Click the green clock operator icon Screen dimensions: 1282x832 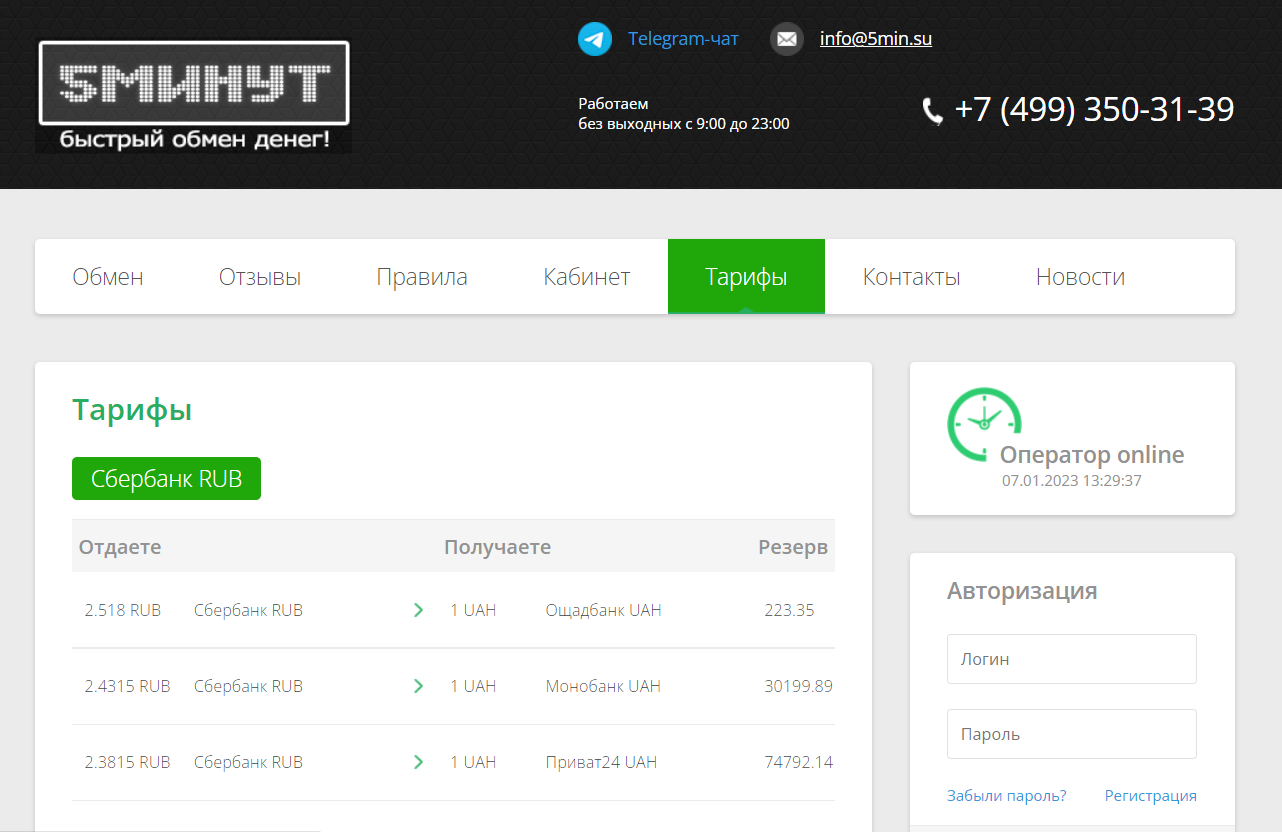[x=984, y=424]
